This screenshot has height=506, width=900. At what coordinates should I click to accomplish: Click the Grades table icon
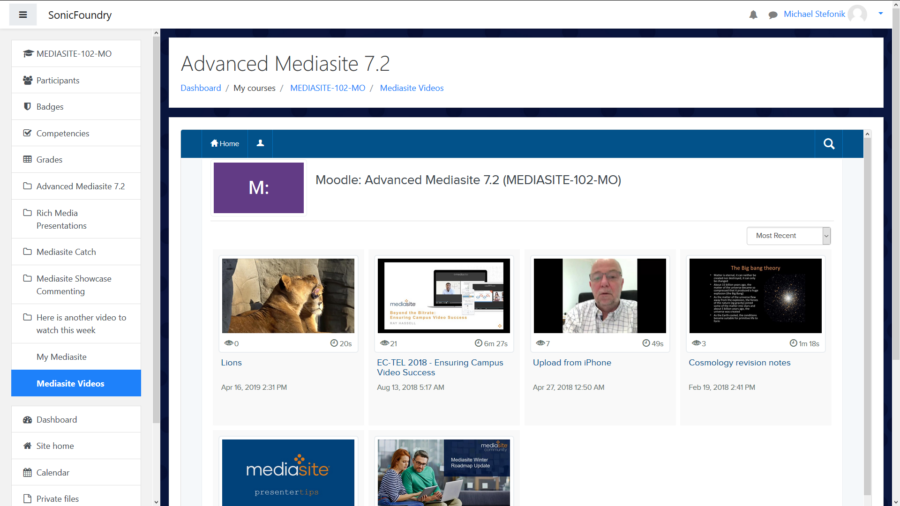click(27, 159)
